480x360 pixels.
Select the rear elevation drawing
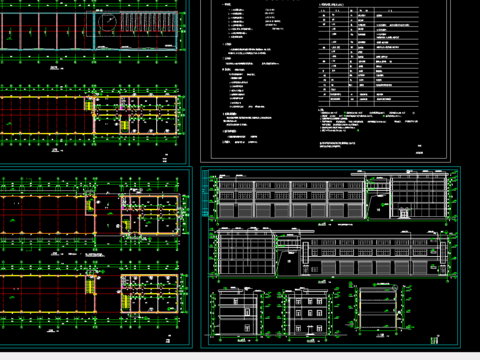(333, 252)
